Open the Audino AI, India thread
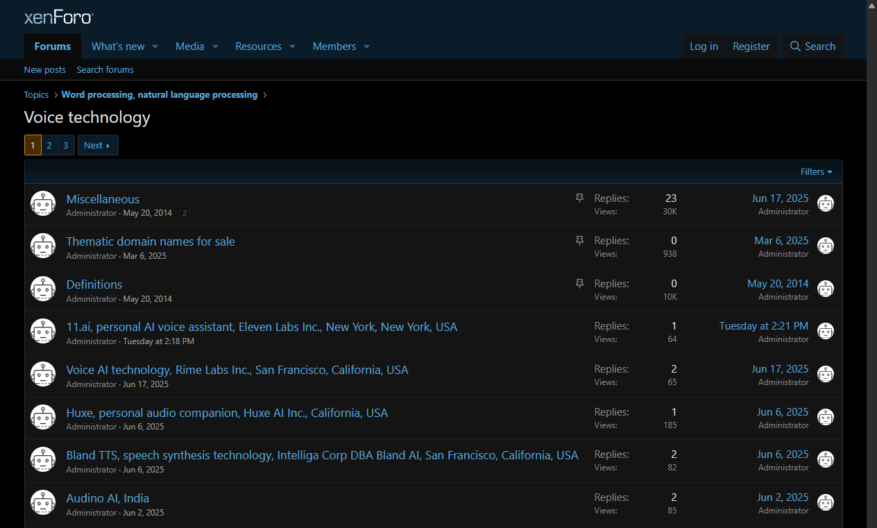 [107, 498]
